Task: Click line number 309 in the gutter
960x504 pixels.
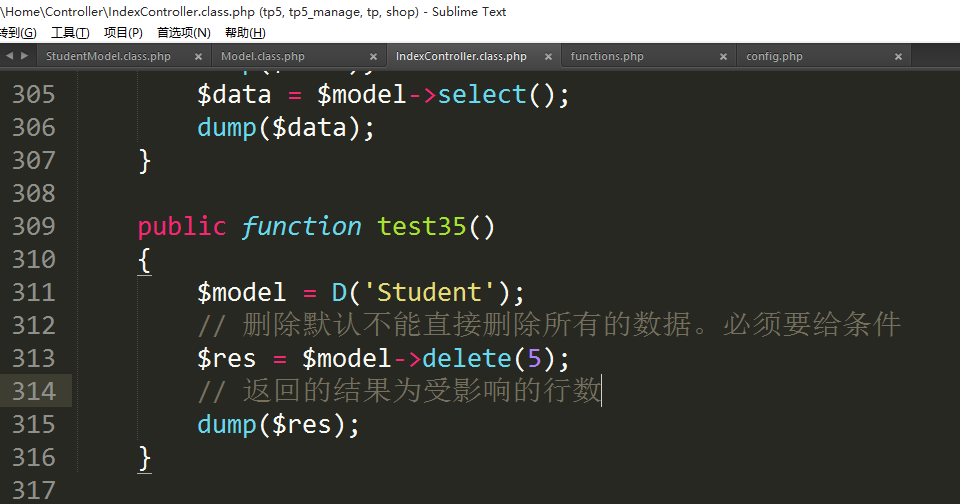Action: pos(34,226)
